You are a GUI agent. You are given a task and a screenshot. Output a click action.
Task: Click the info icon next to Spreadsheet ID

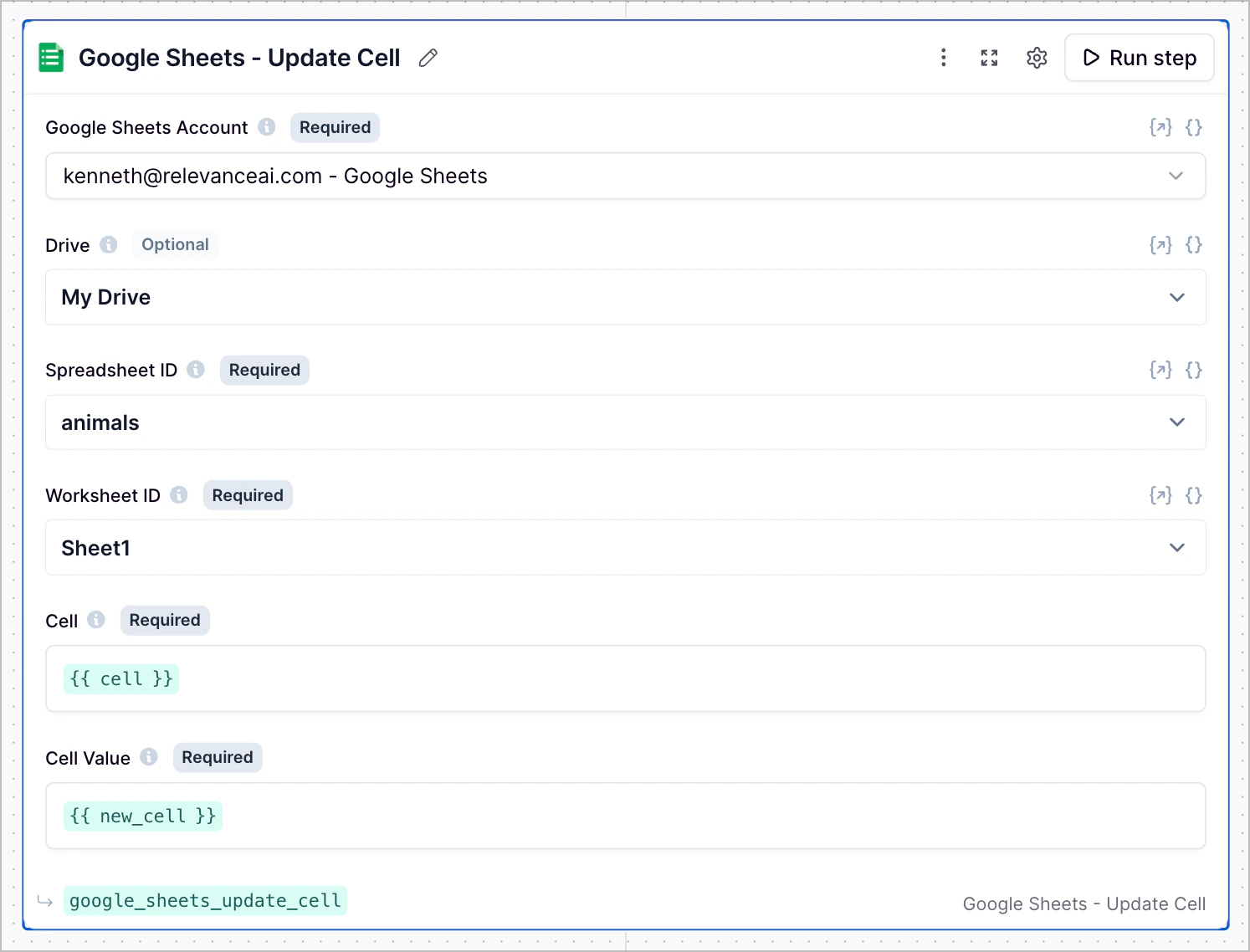(x=196, y=370)
